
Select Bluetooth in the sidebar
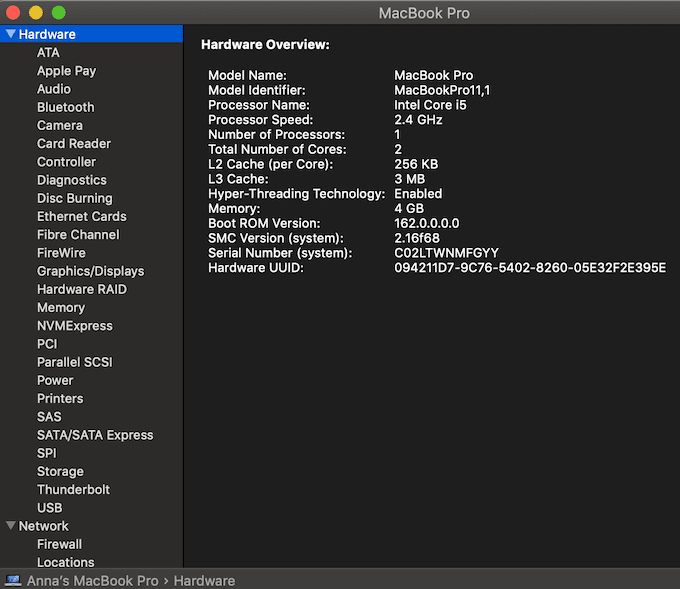(x=65, y=107)
